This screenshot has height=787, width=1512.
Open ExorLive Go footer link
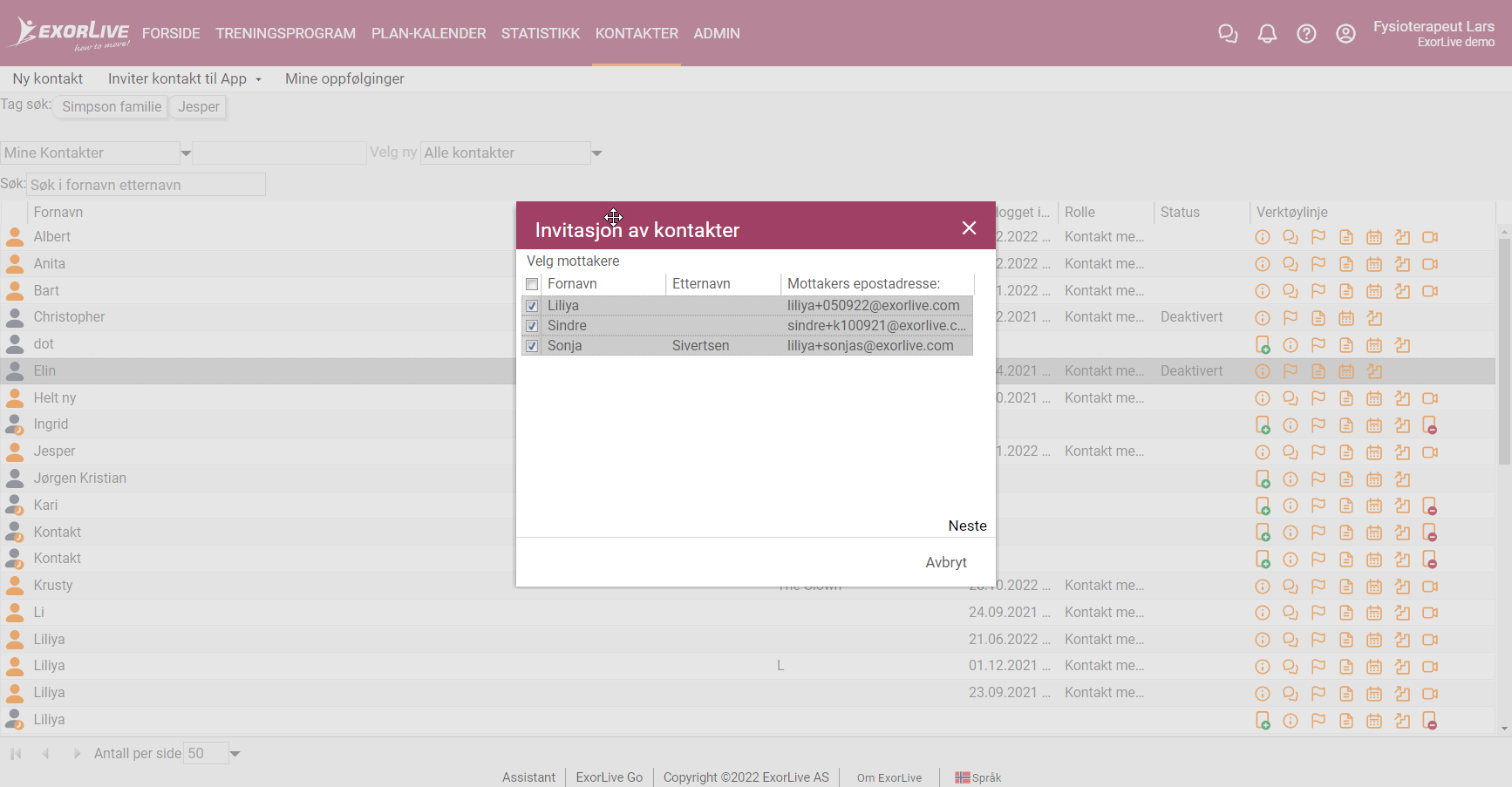point(610,777)
